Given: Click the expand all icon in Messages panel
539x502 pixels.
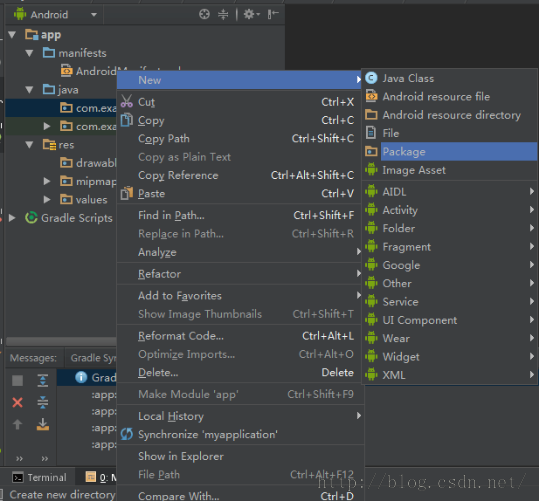Looking at the screenshot, I should [43, 380].
